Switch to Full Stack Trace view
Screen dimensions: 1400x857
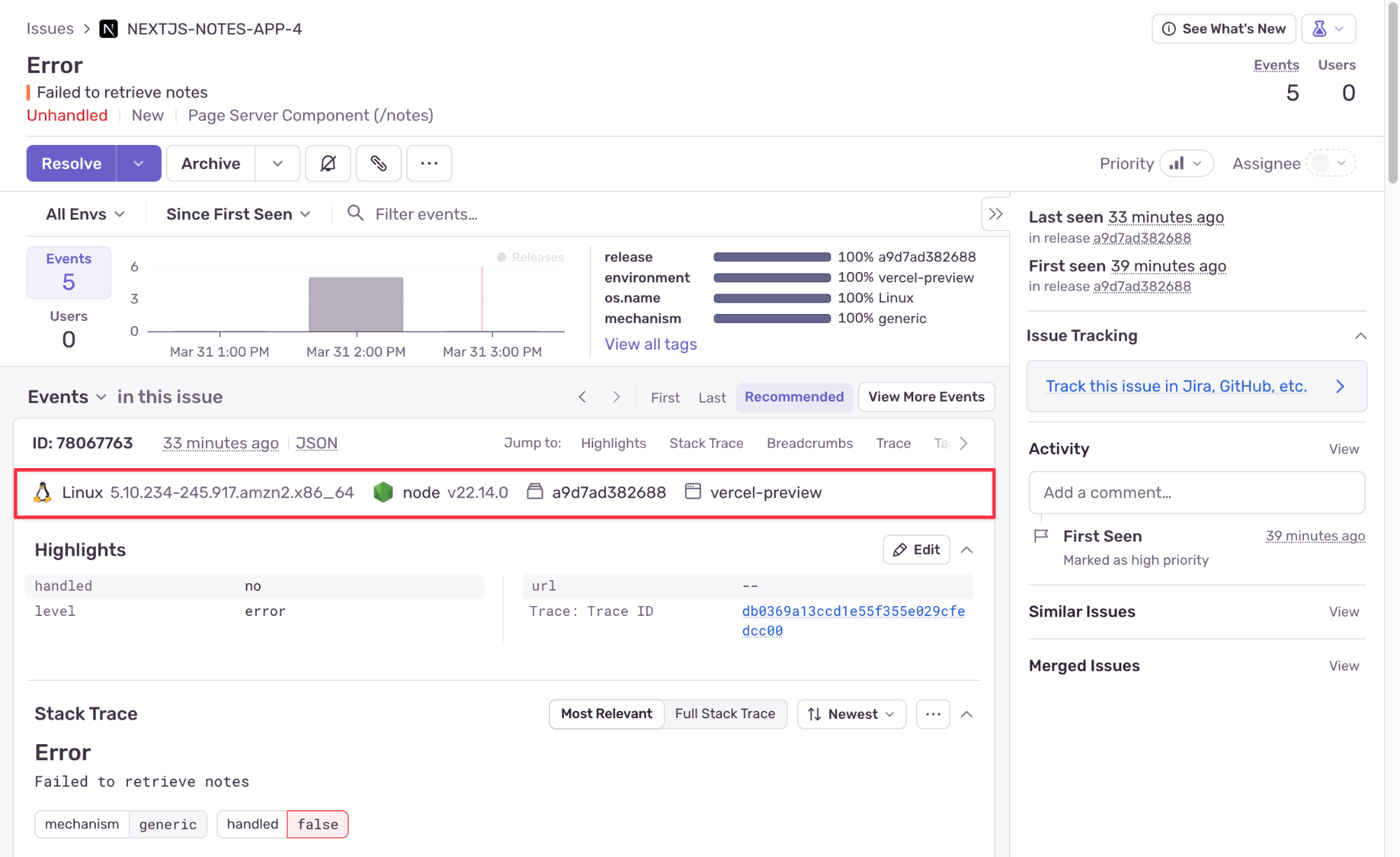725,714
